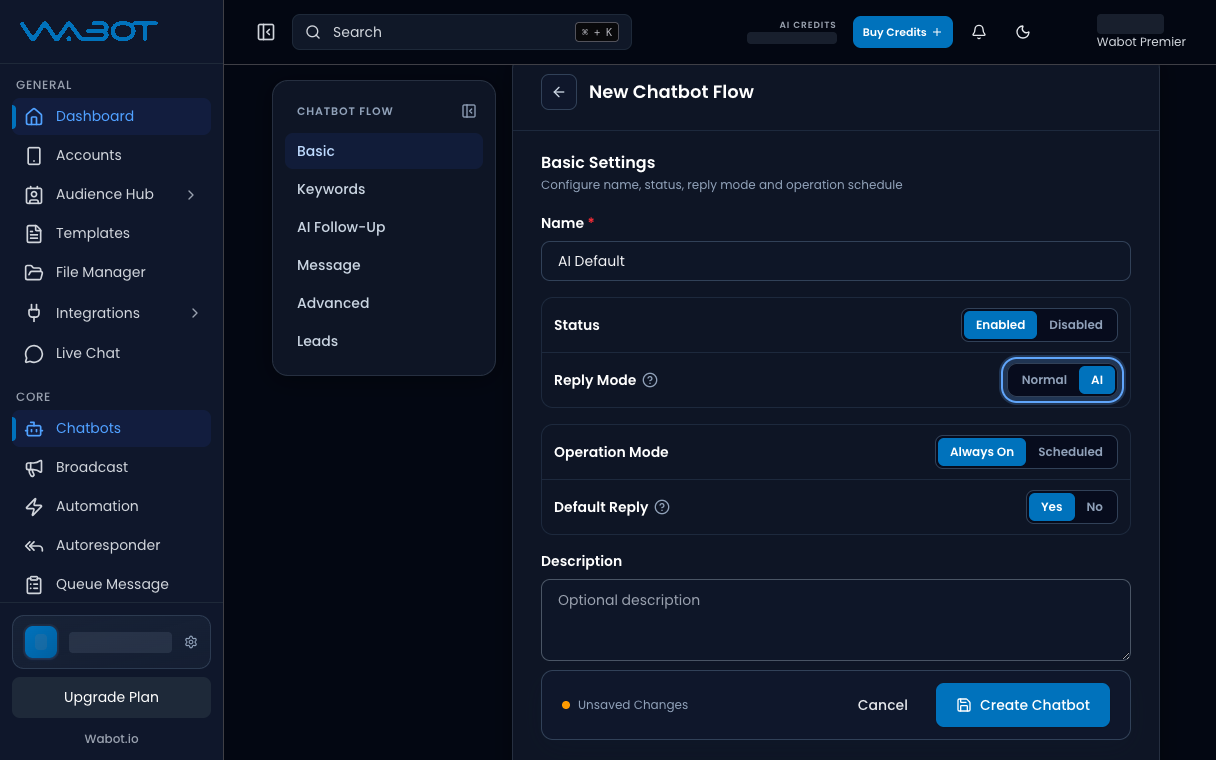Image resolution: width=1216 pixels, height=760 pixels.
Task: Click the Automation lightning icon
Action: tap(34, 506)
